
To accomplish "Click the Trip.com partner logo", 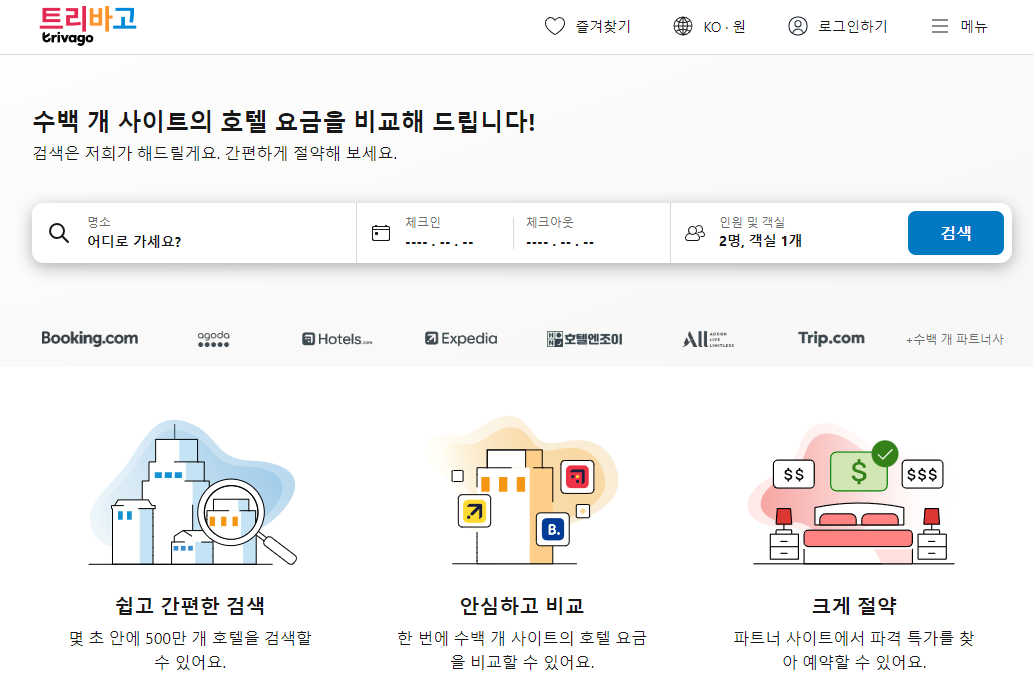I will point(831,338).
